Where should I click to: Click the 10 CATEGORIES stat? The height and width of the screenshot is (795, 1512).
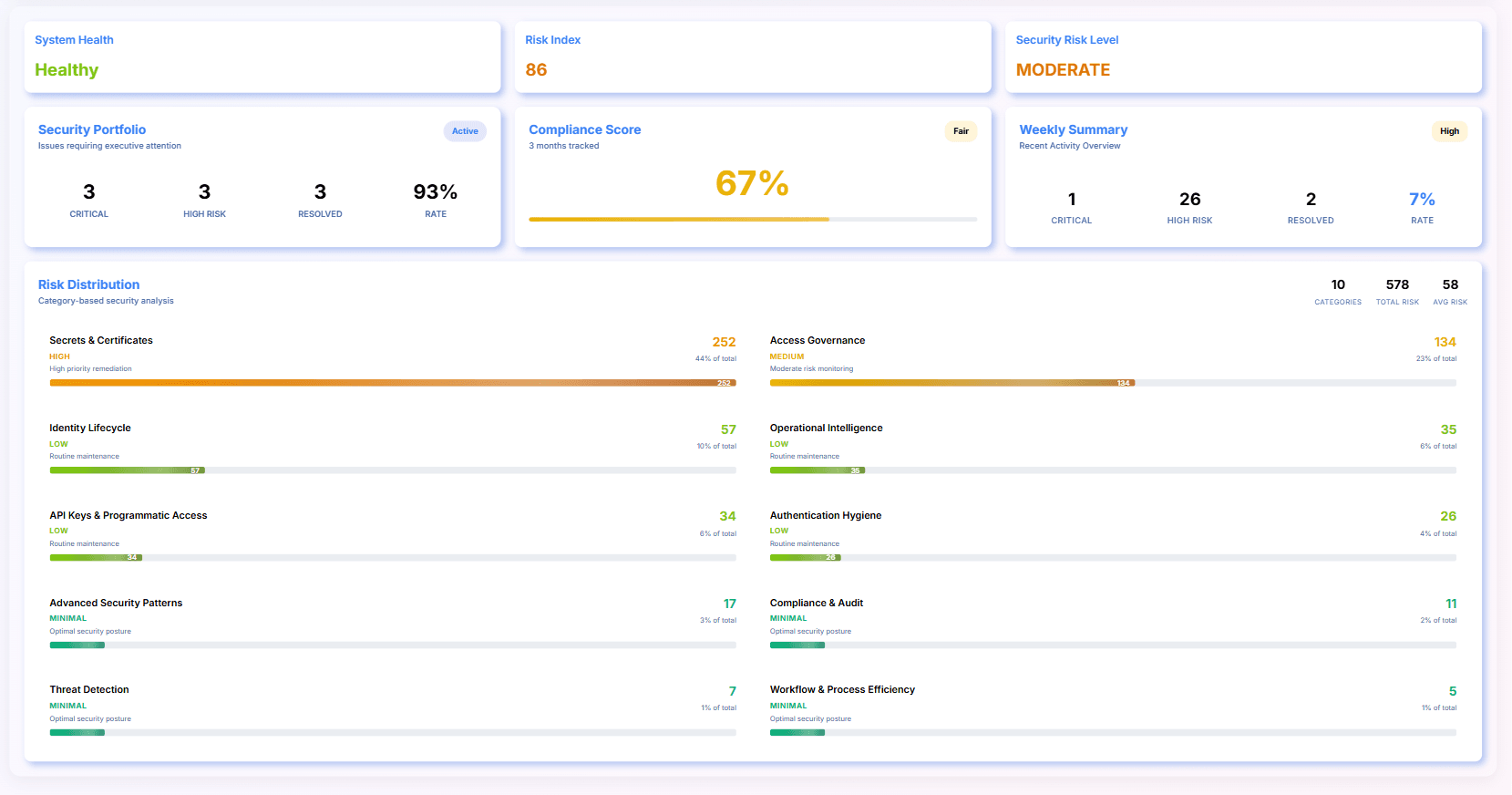[x=1338, y=292]
